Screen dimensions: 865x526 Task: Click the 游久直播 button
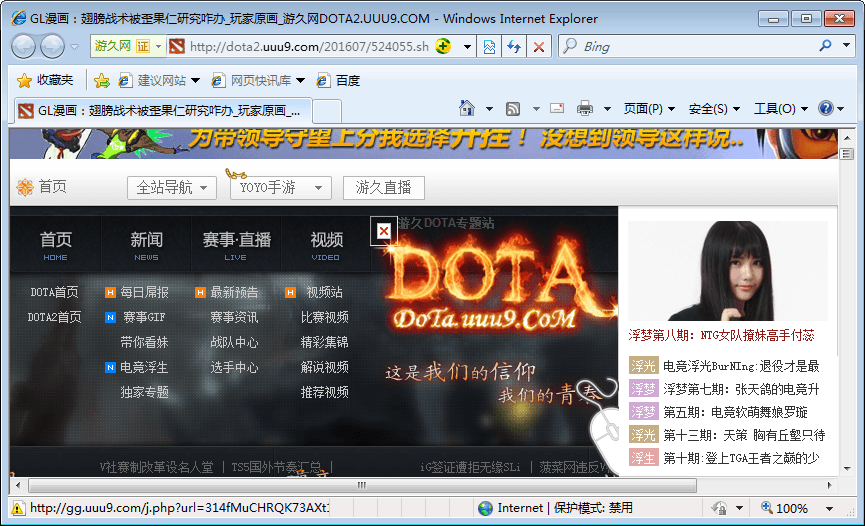pos(384,188)
